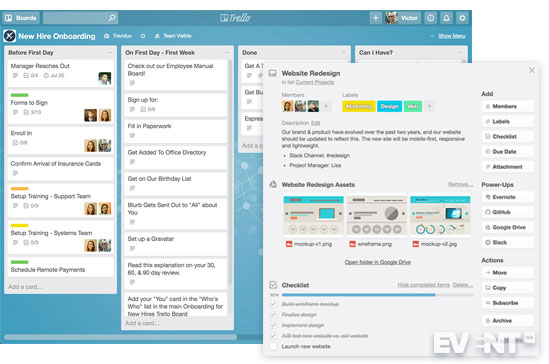Click the description Edit link

(315, 123)
